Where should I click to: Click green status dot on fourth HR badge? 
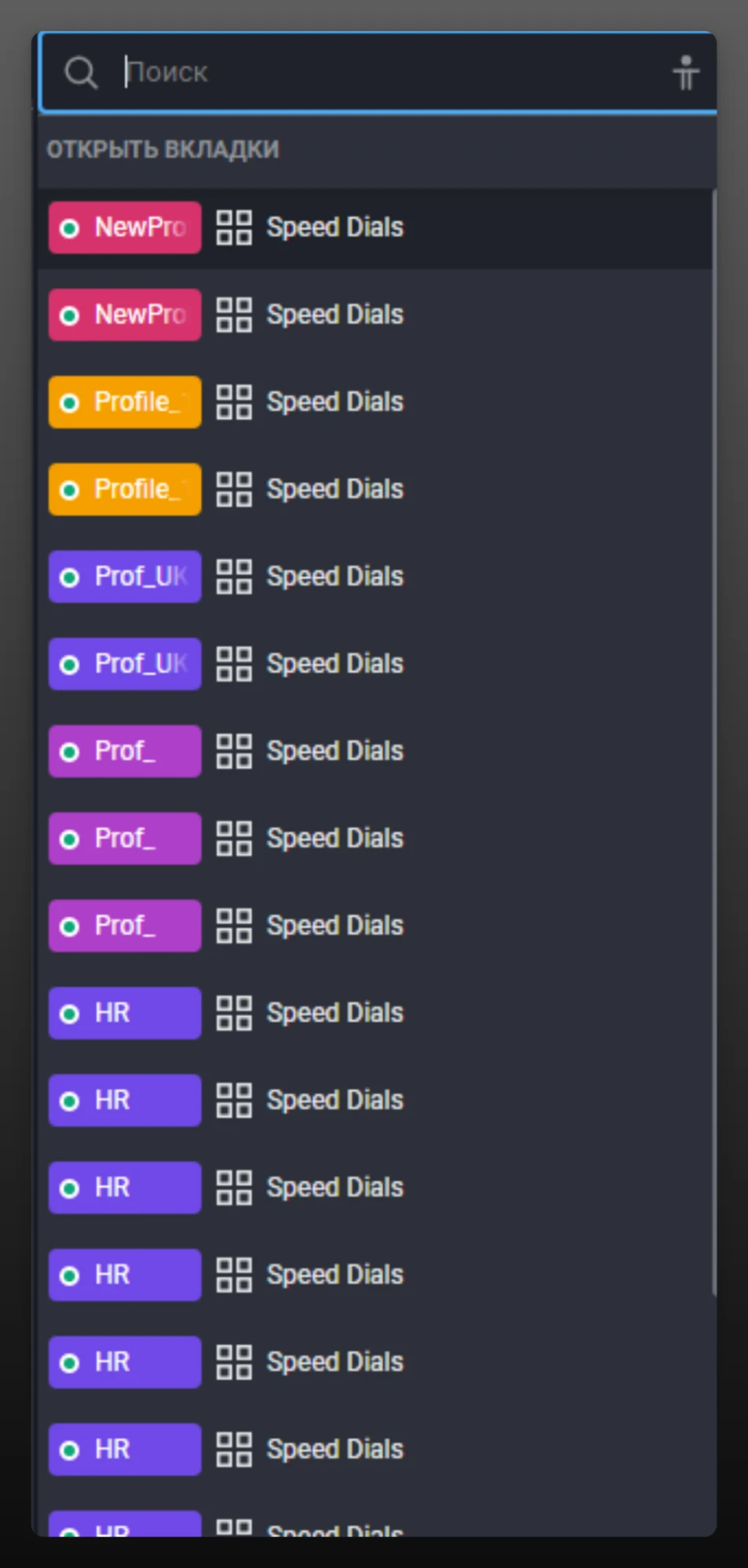[x=70, y=1275]
